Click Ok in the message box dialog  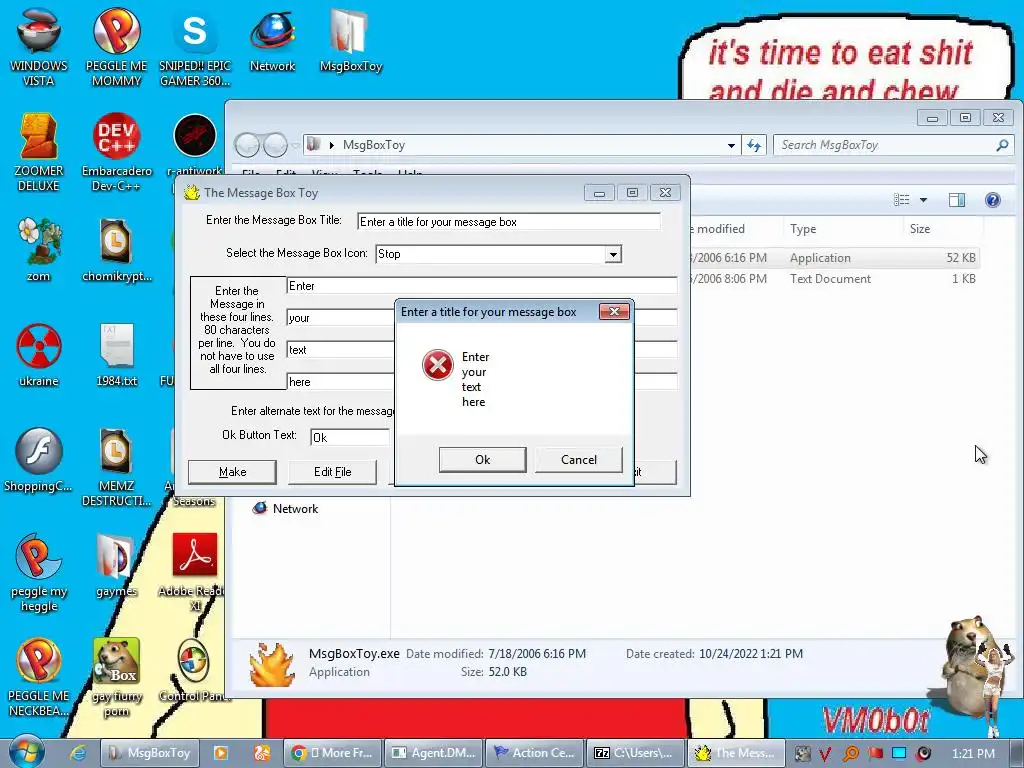click(x=483, y=460)
